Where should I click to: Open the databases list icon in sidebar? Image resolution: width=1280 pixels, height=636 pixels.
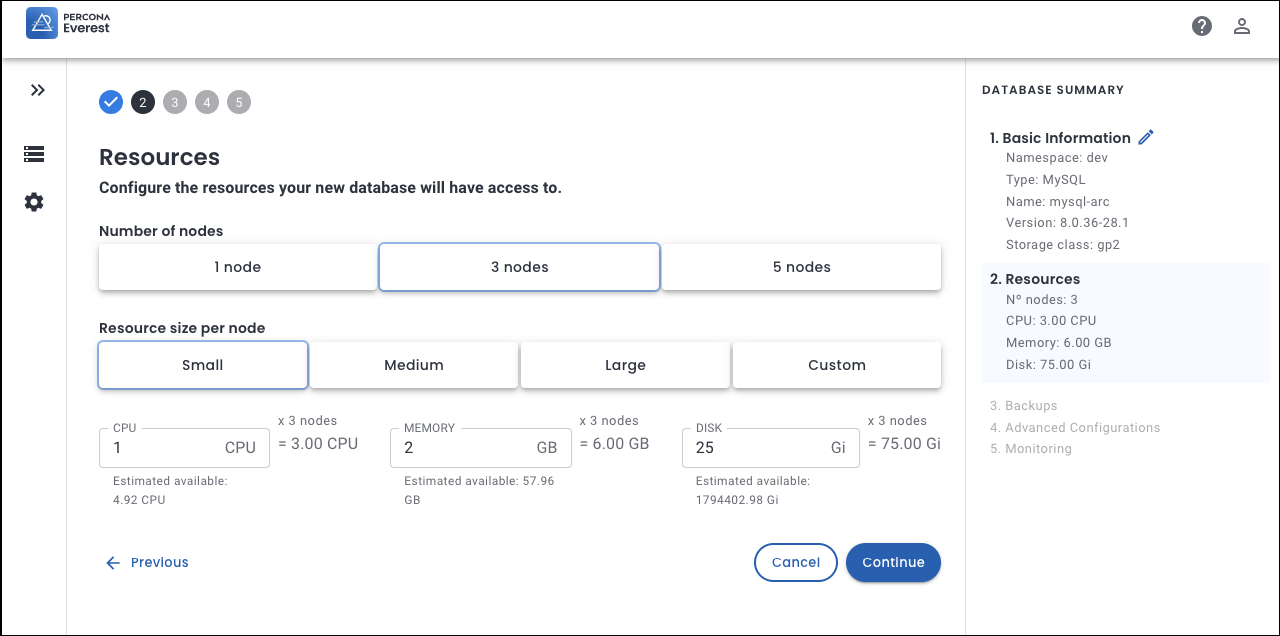34,154
